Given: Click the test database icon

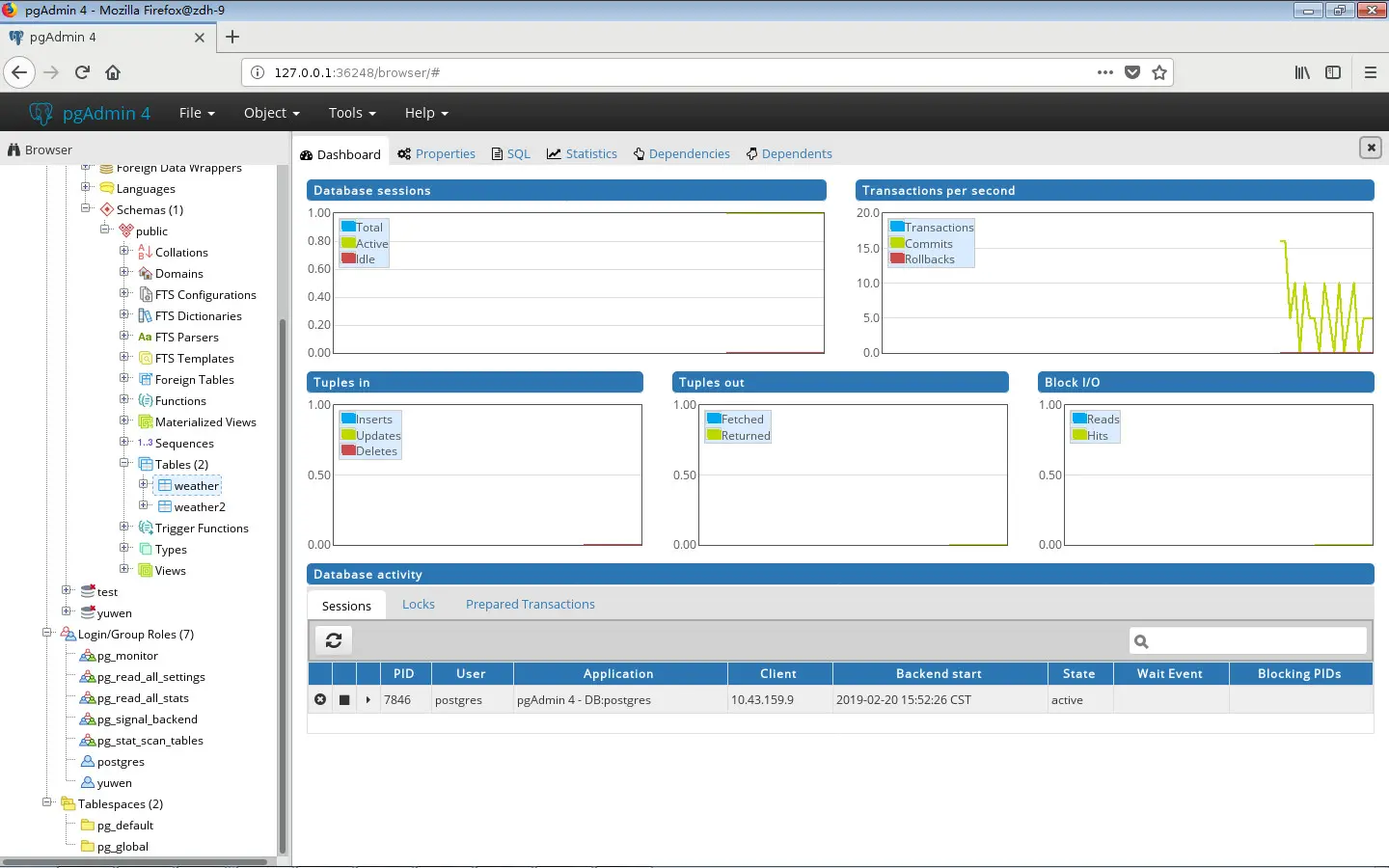Looking at the screenshot, I should pos(88,591).
